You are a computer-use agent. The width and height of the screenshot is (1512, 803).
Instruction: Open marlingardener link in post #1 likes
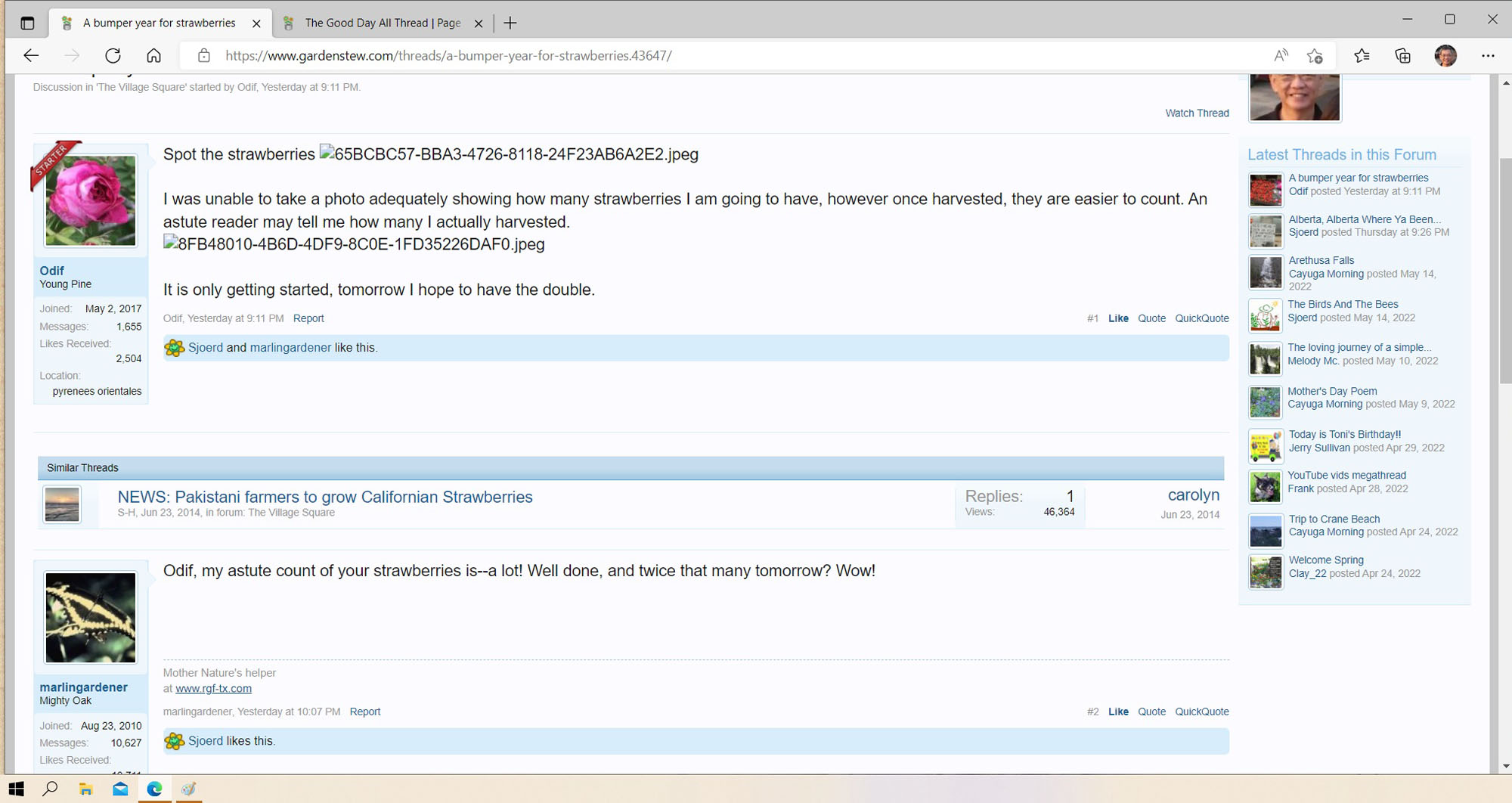point(290,347)
